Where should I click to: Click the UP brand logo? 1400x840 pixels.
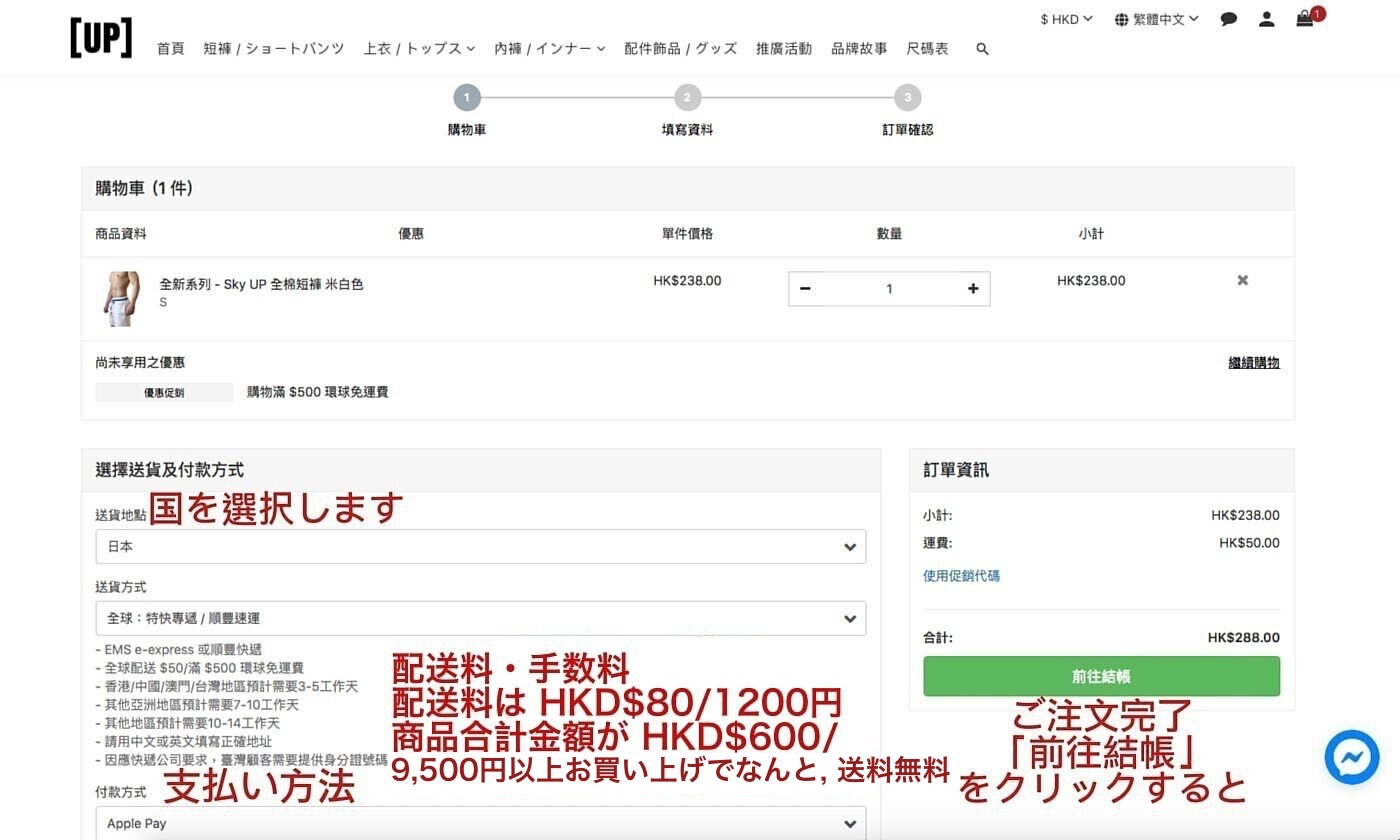(101, 38)
